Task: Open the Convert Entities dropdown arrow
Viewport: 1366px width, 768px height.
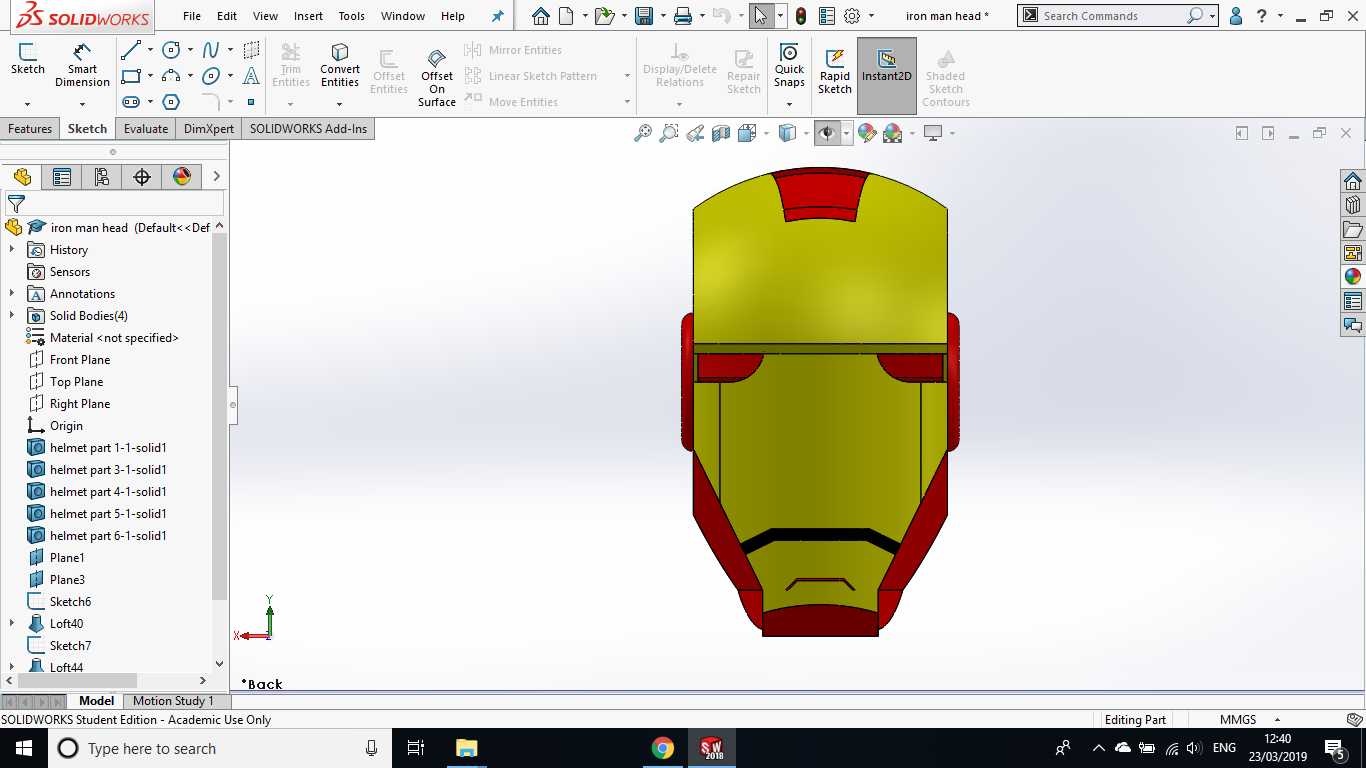Action: pos(340,103)
